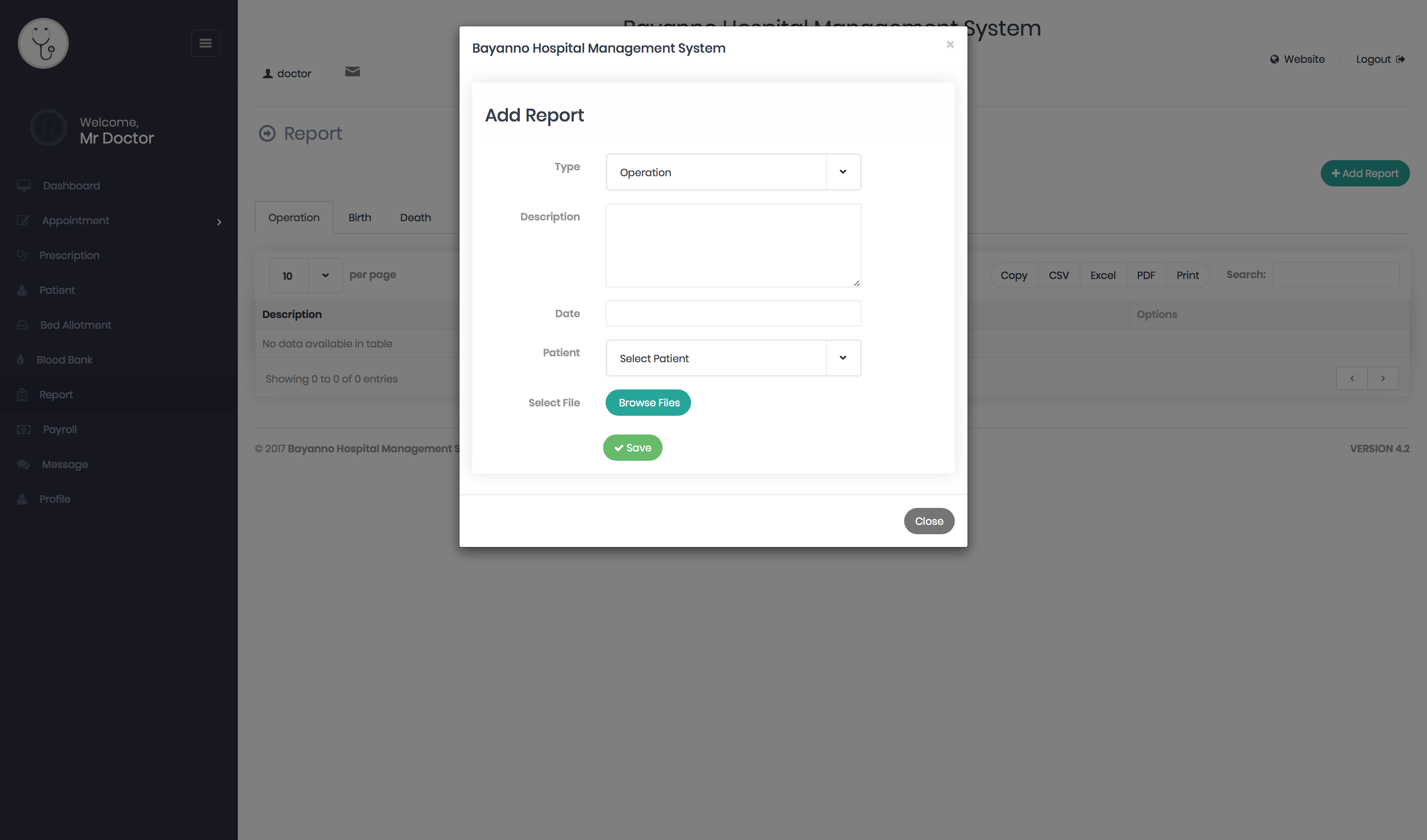Screen dimensions: 1427x840
Task: Click the Browse Files button
Action: (648, 402)
